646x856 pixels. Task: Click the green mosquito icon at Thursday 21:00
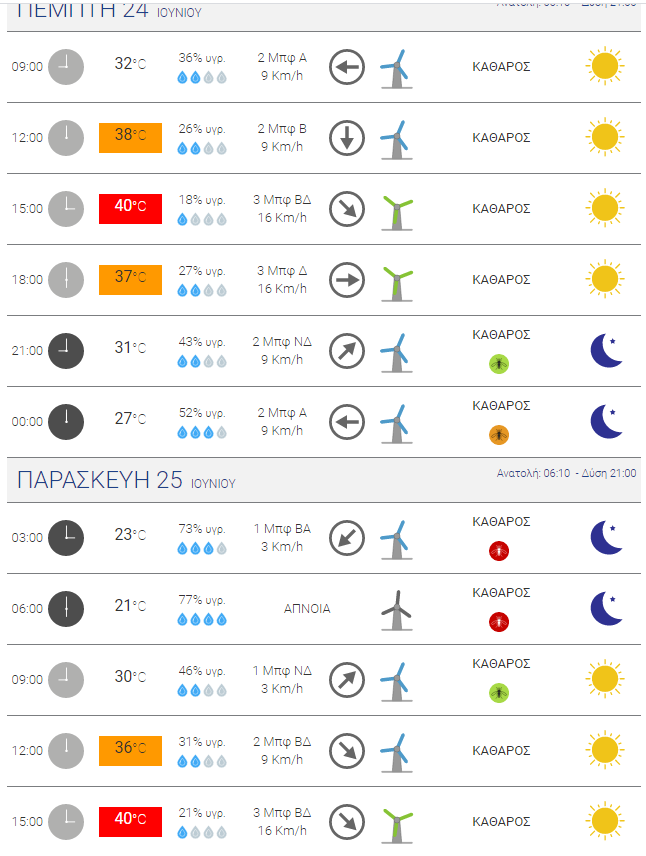coord(499,364)
